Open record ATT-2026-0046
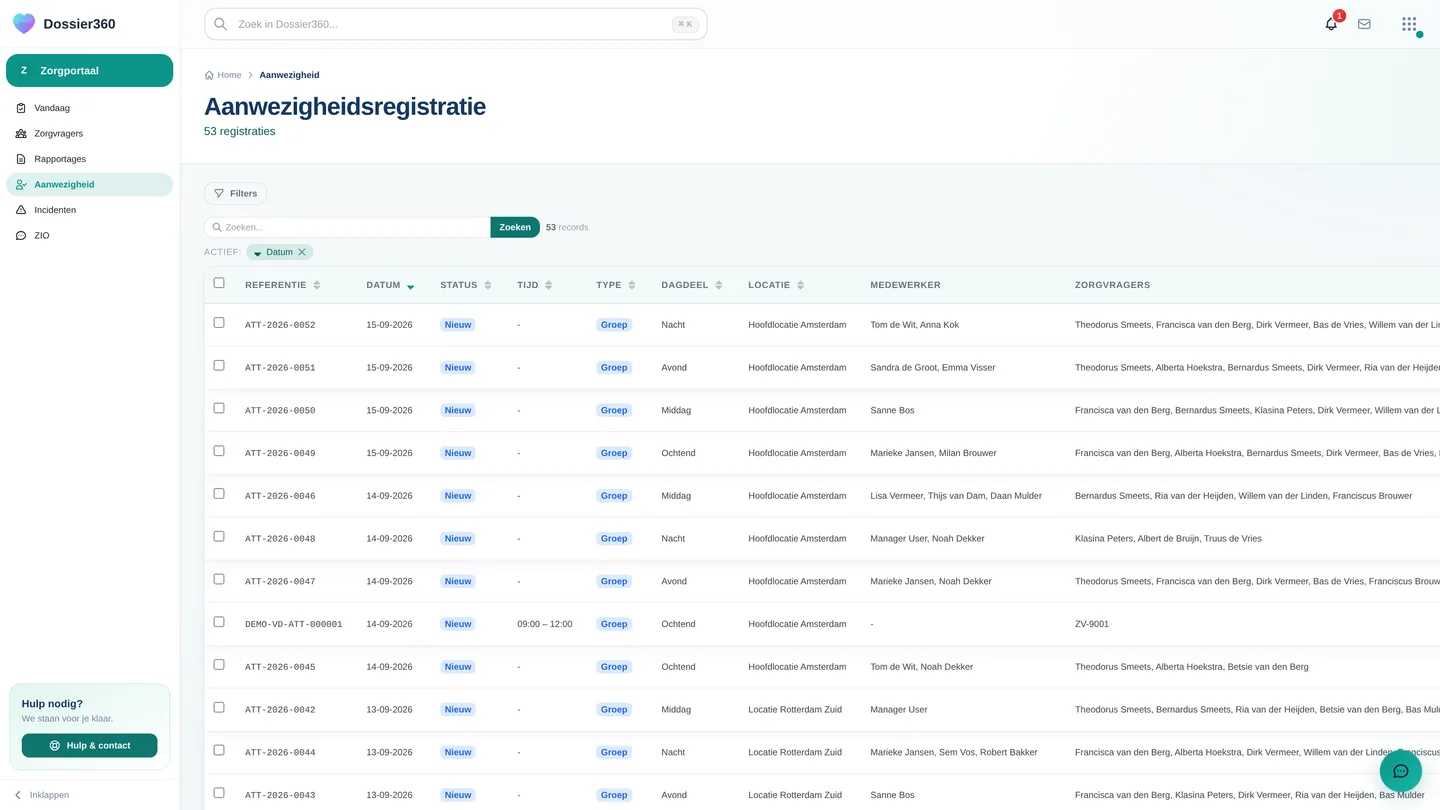 point(280,496)
